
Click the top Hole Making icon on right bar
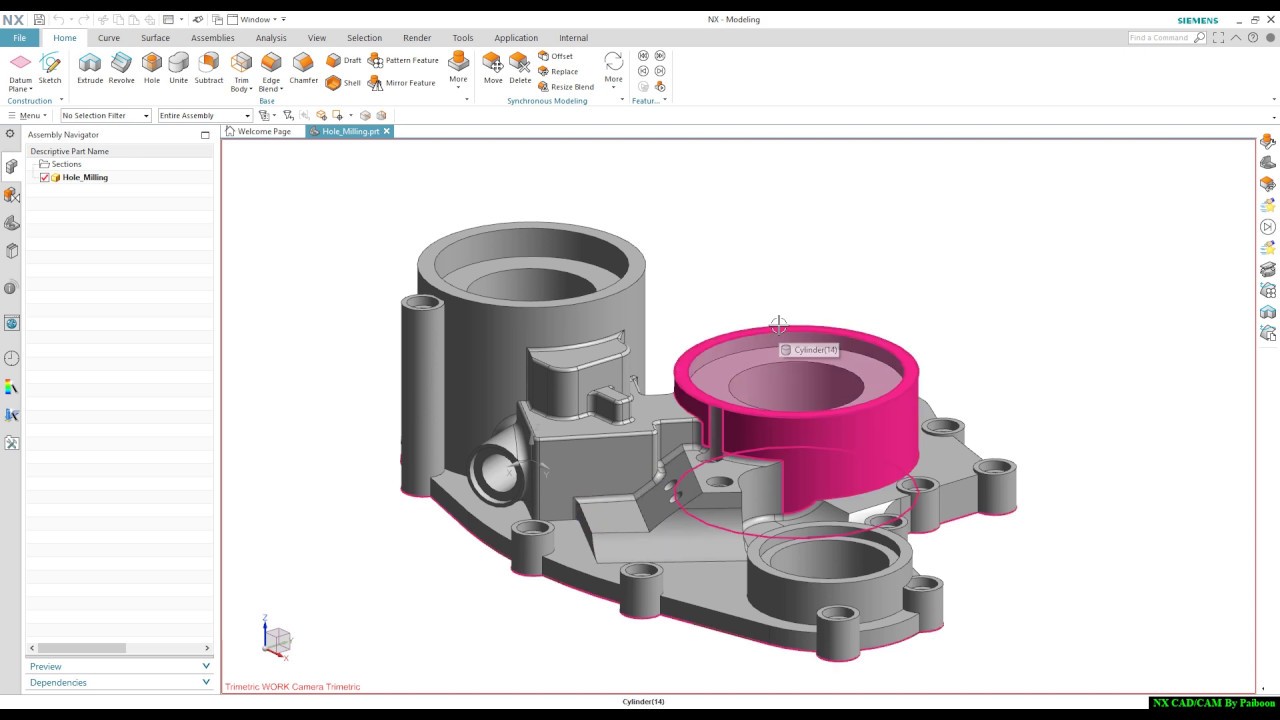point(1268,142)
